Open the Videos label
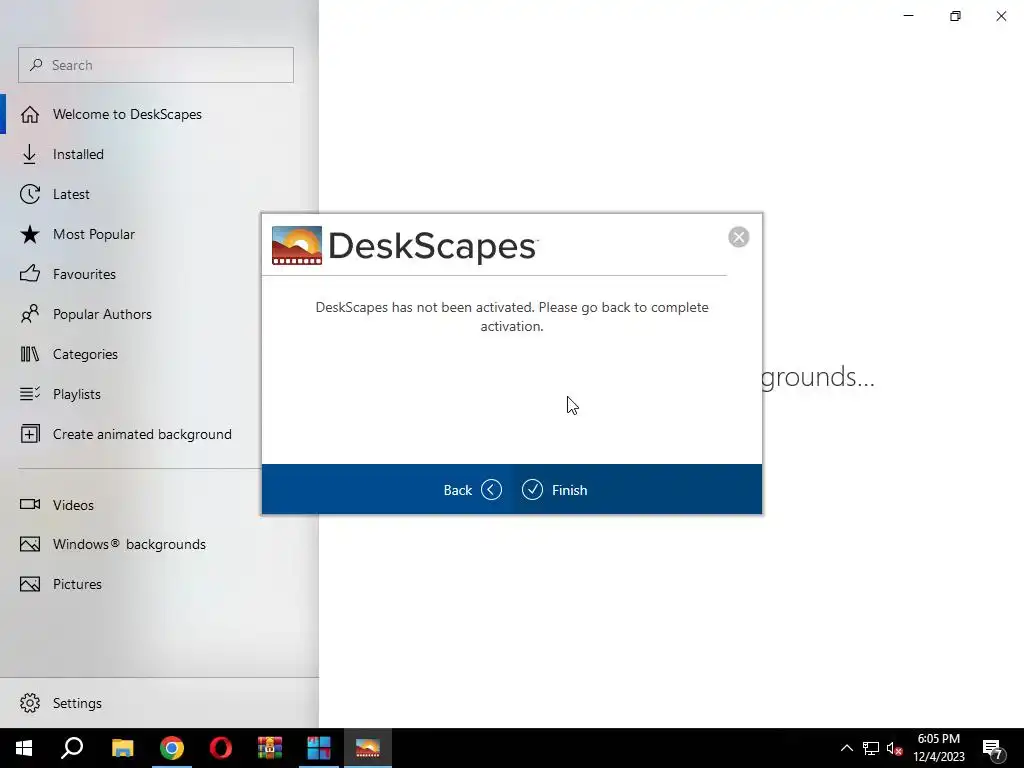 click(x=73, y=505)
